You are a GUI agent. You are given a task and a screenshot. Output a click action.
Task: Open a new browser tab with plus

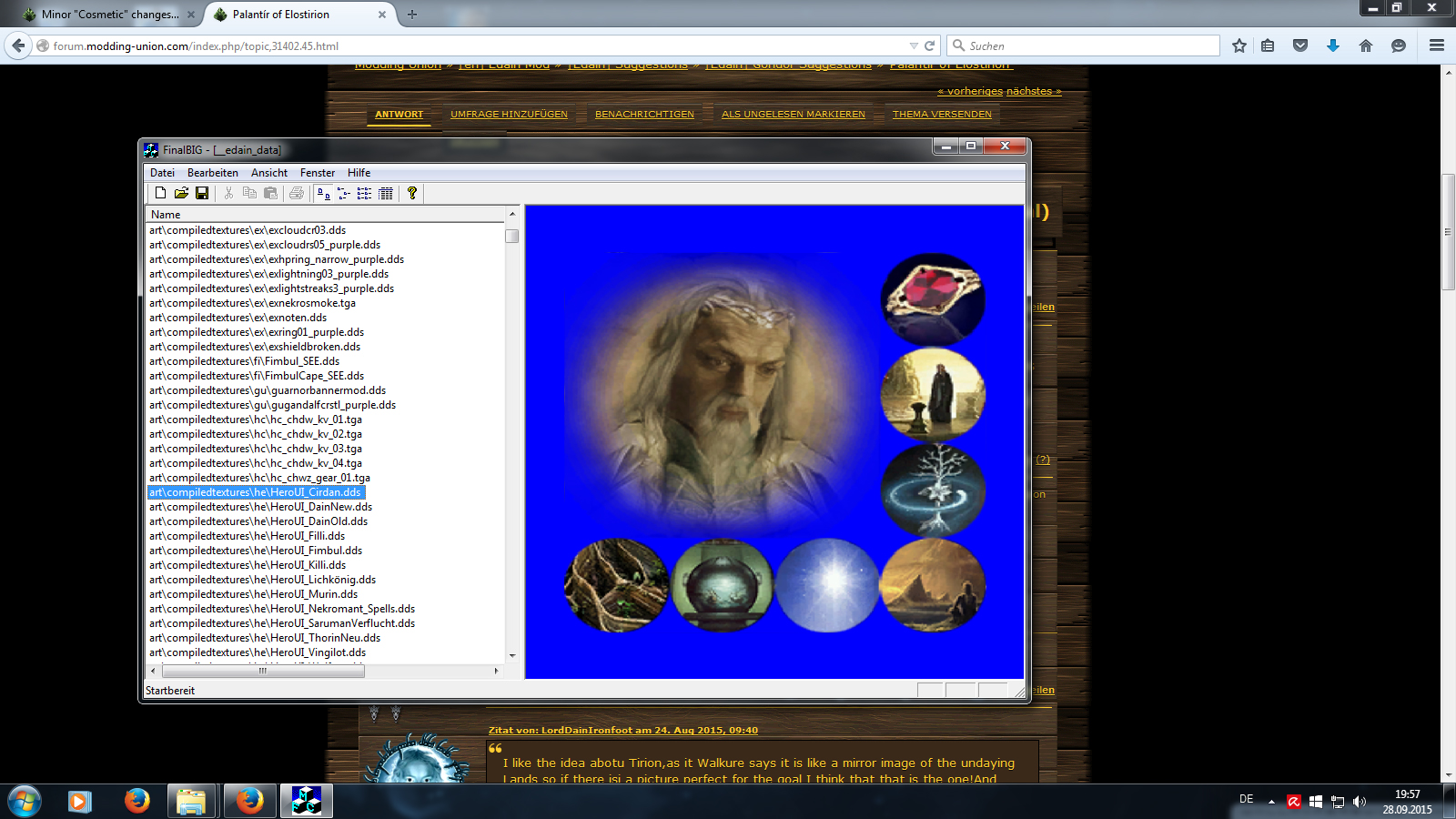pyautogui.click(x=412, y=15)
